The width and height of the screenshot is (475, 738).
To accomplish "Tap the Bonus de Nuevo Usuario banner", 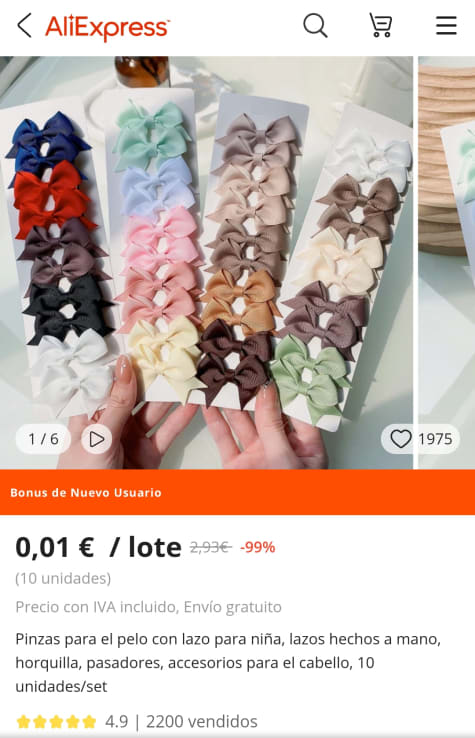I will (x=237, y=492).
